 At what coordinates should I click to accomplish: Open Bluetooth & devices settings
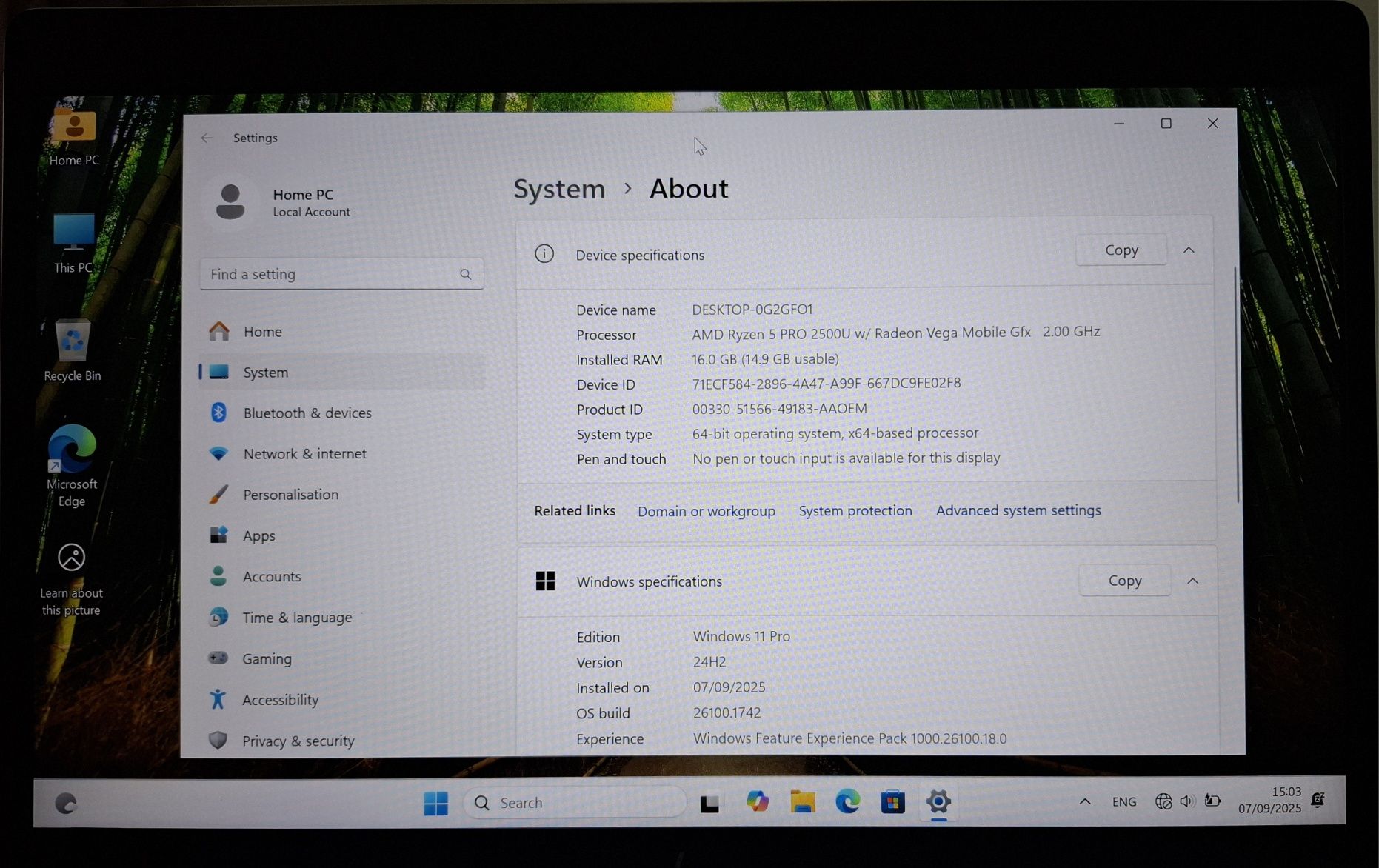[342, 413]
